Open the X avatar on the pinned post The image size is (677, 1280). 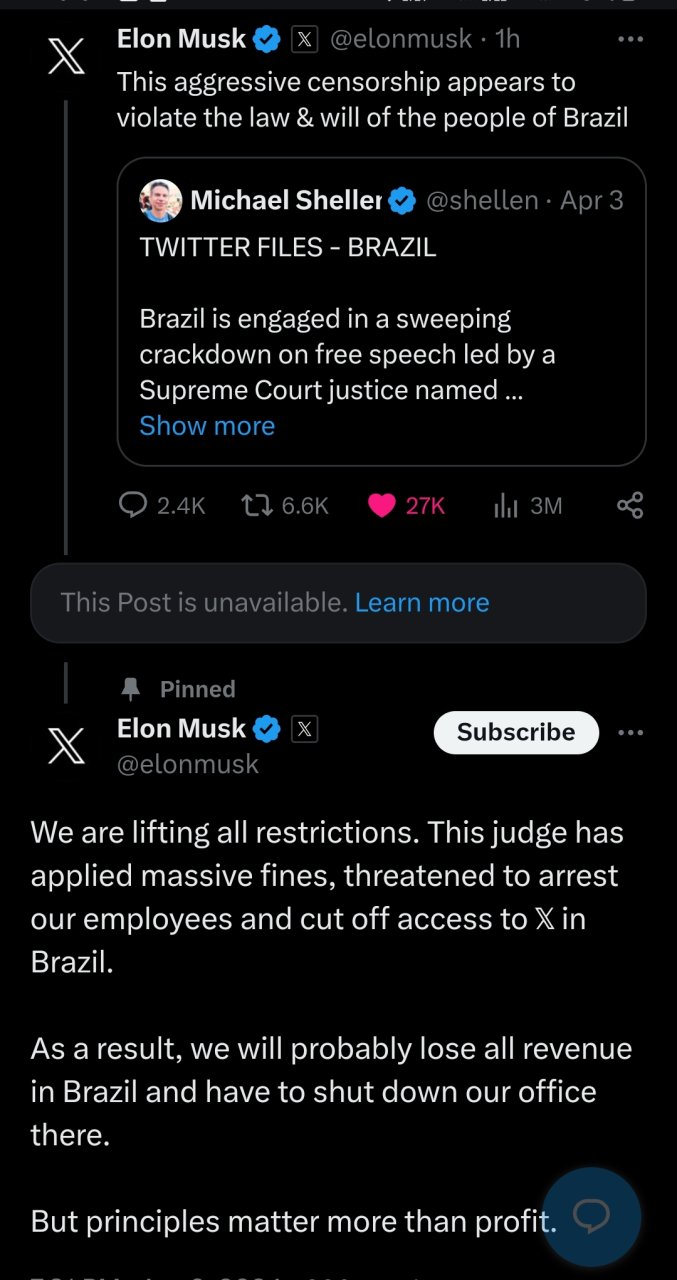66,746
